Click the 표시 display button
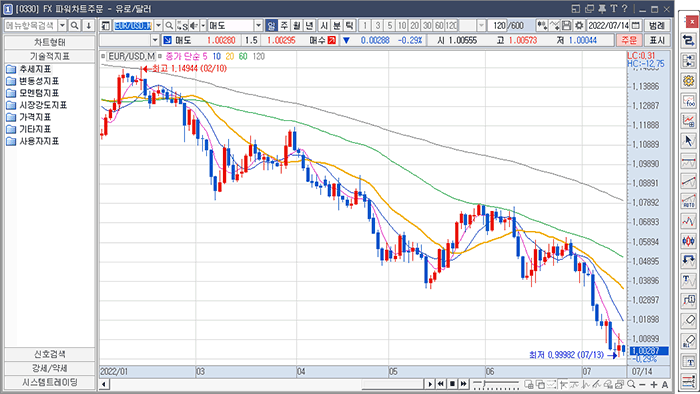Image resolution: width=700 pixels, height=394 pixels. (x=657, y=40)
